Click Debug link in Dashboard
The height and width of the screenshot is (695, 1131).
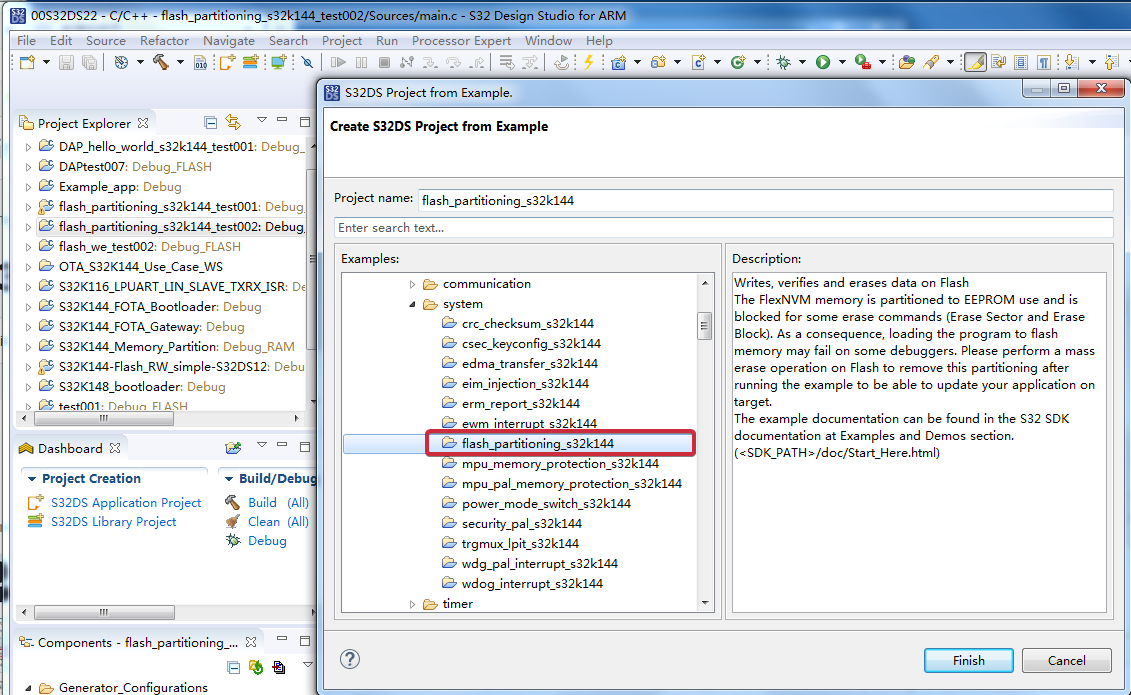[267, 541]
